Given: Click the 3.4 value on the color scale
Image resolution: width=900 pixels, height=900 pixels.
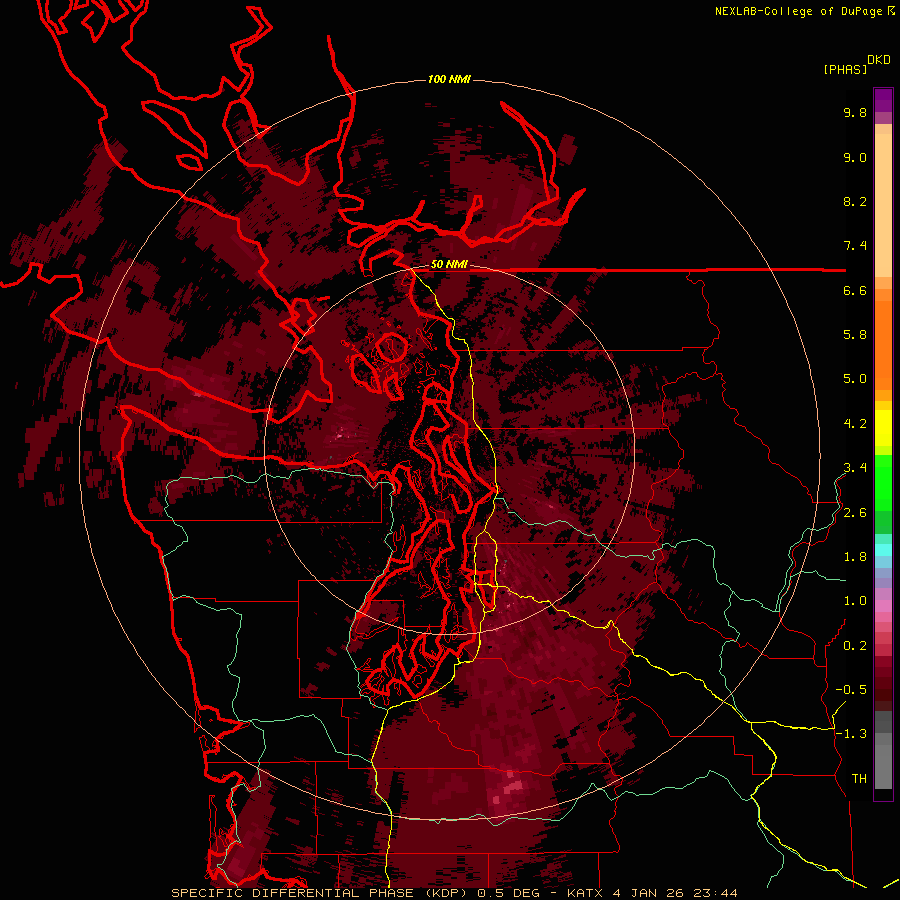Looking at the screenshot, I should [855, 468].
